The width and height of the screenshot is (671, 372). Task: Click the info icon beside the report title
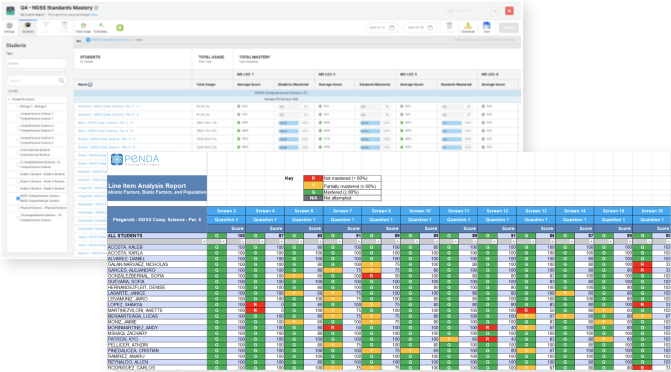(x=96, y=8)
